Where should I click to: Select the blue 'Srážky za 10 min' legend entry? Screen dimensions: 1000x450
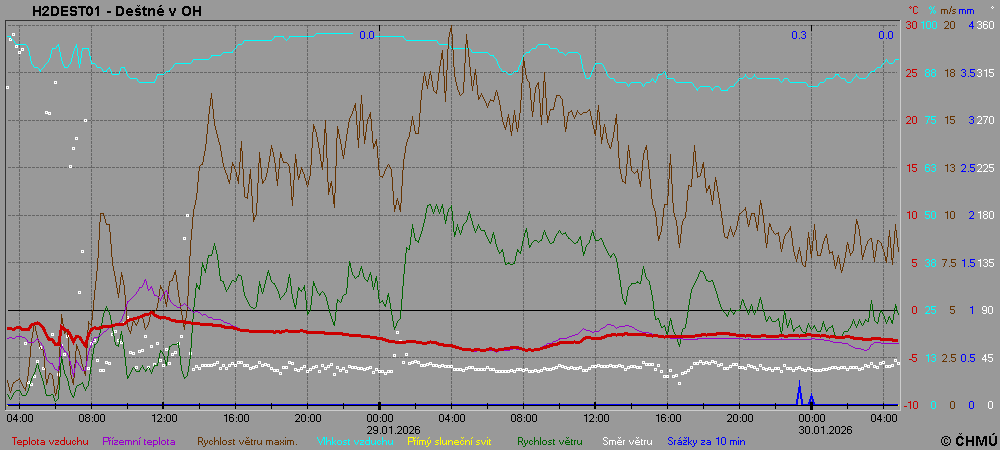(x=706, y=440)
